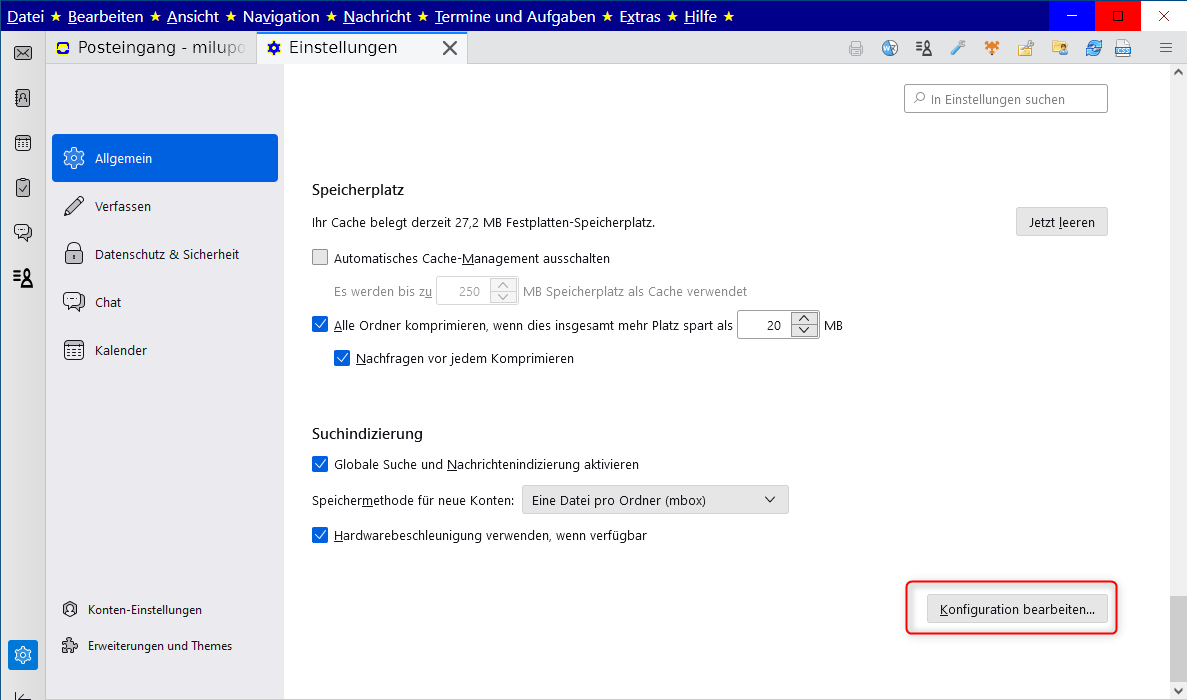Viewport: 1187px width, 700px height.
Task: Open Chat settings category
Action: (165, 302)
